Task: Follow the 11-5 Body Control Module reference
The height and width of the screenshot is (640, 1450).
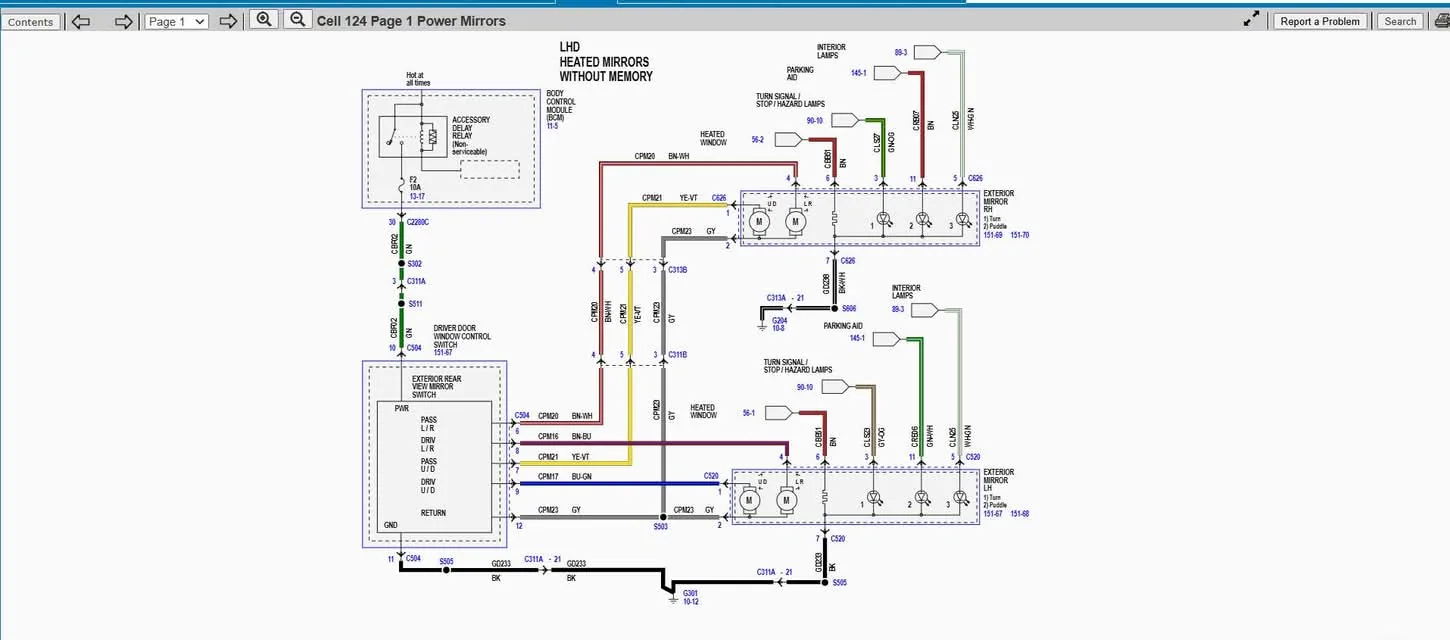Action: tap(553, 126)
